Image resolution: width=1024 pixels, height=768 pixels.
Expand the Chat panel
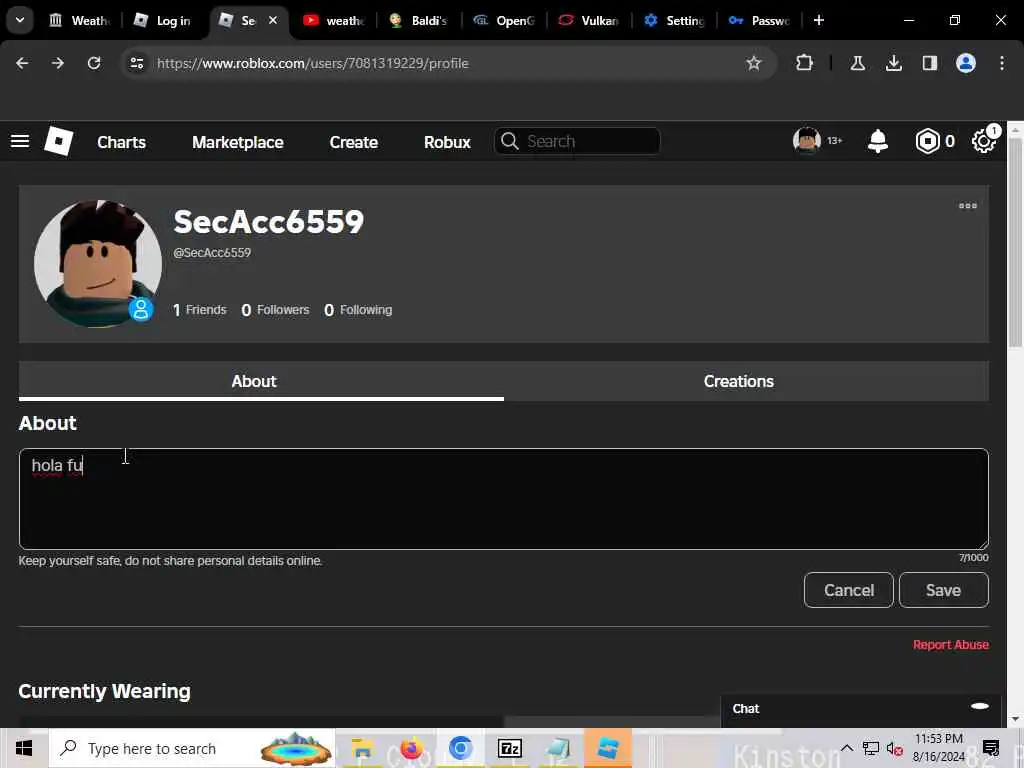[861, 709]
